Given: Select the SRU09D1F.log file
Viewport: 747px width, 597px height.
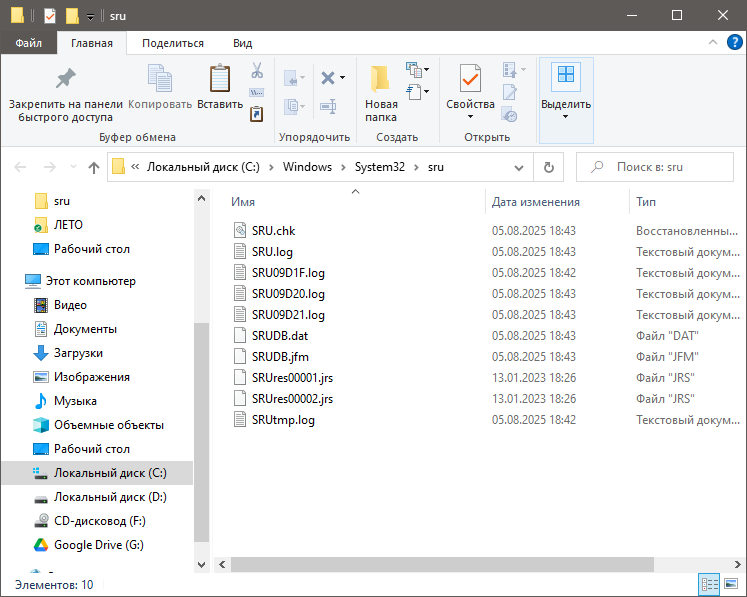Looking at the screenshot, I should 288,273.
